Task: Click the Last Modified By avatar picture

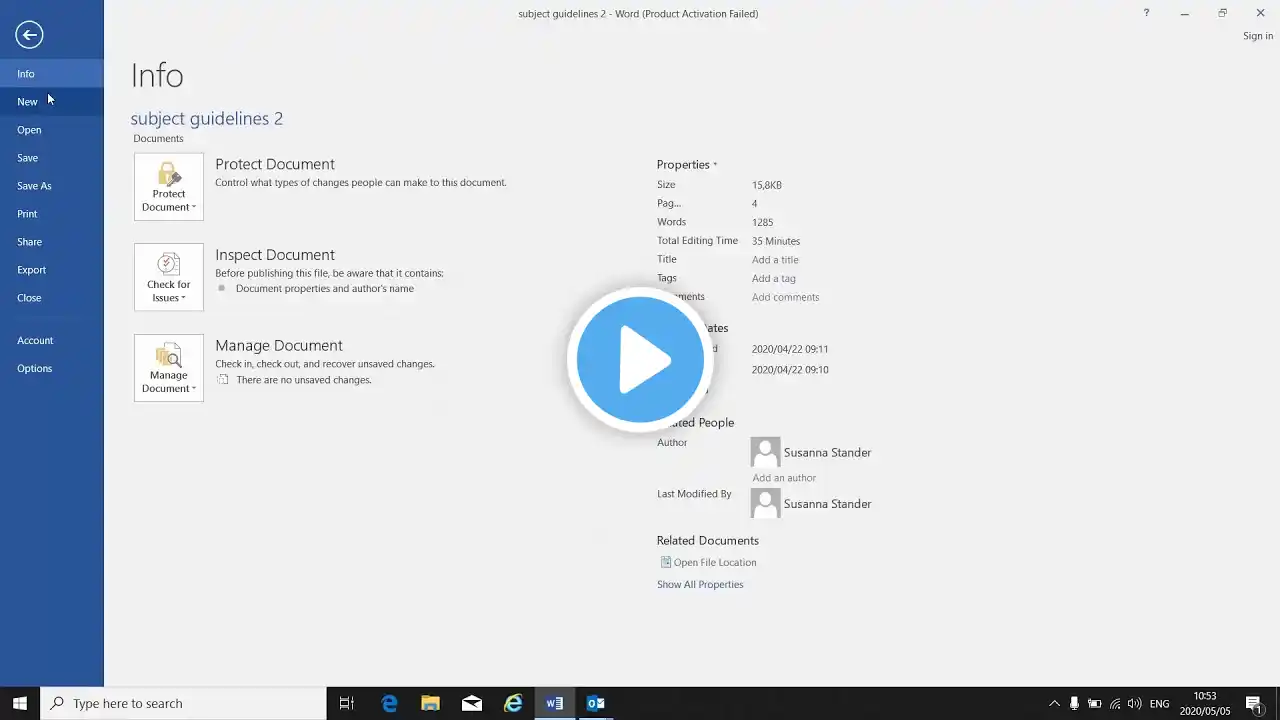Action: [x=765, y=503]
